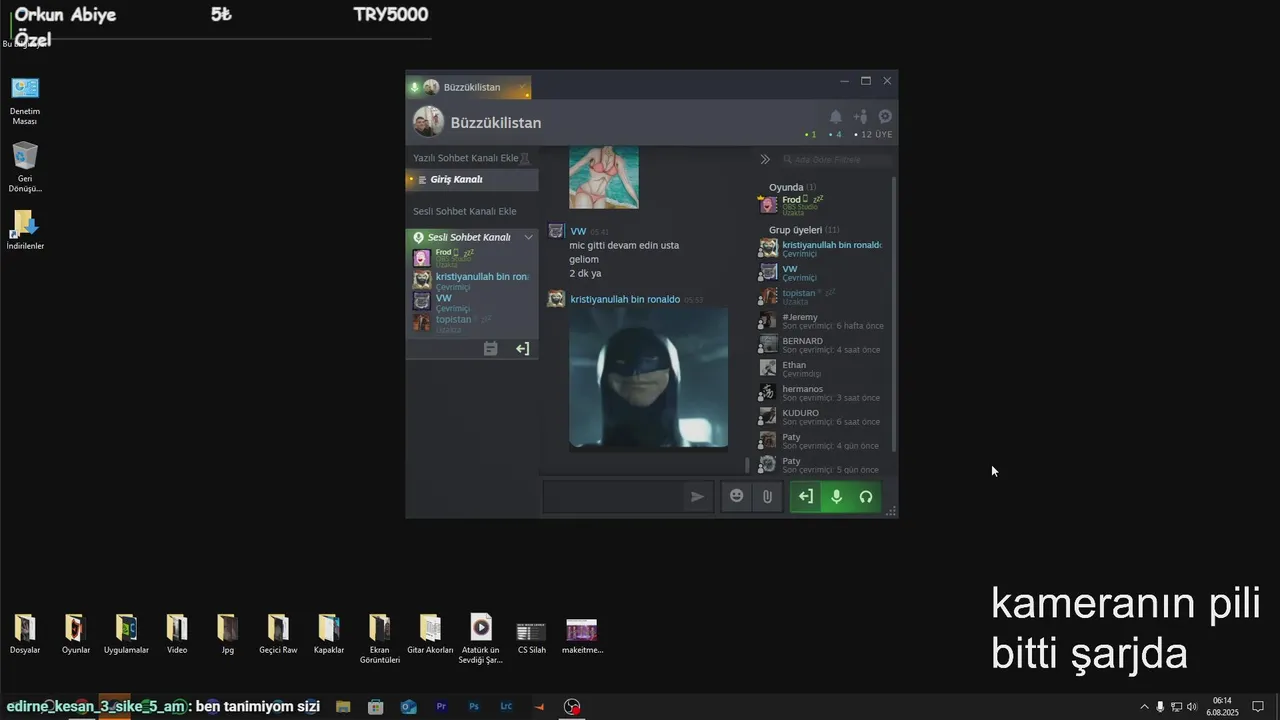Open OBS Studio in taskbar

(572, 707)
